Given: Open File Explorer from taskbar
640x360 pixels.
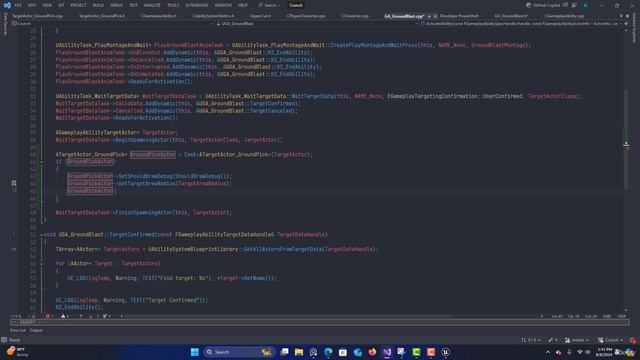Looking at the screenshot, I should [299, 352].
